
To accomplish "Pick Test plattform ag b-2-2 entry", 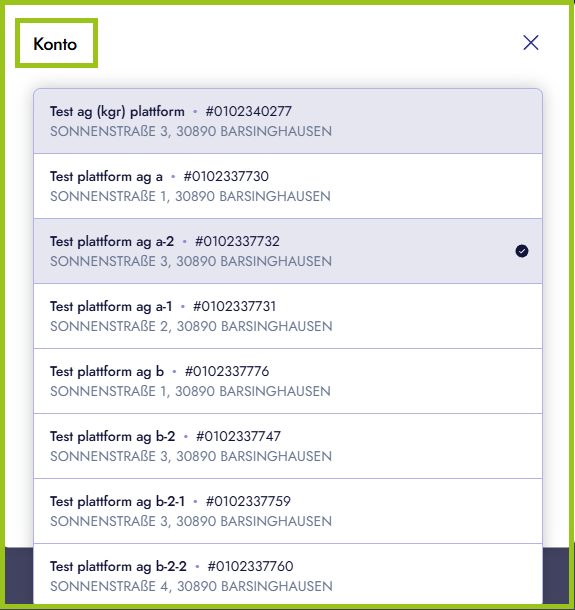I will [x=288, y=574].
